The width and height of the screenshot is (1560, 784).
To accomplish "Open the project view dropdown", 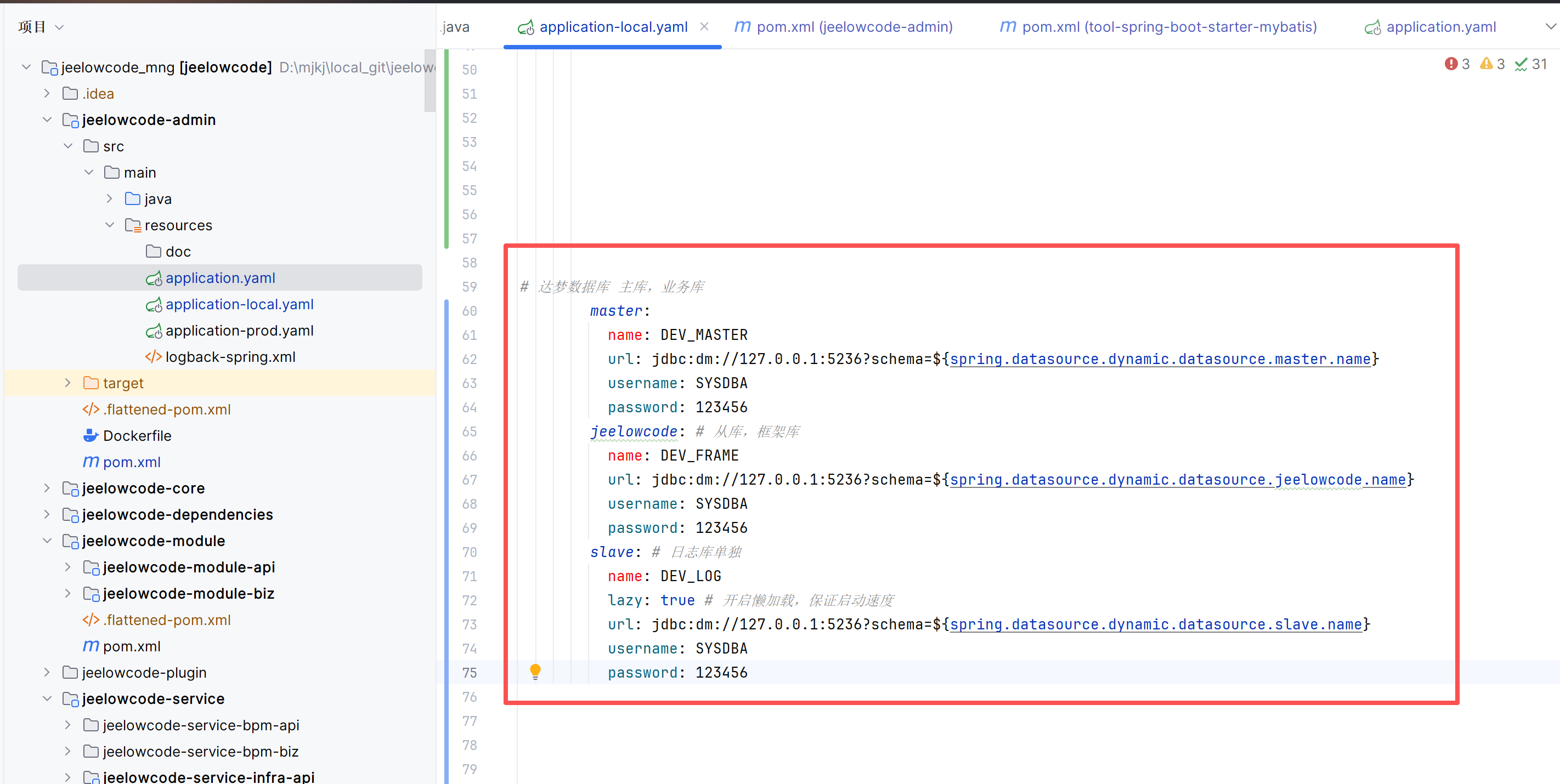I will click(x=59, y=27).
